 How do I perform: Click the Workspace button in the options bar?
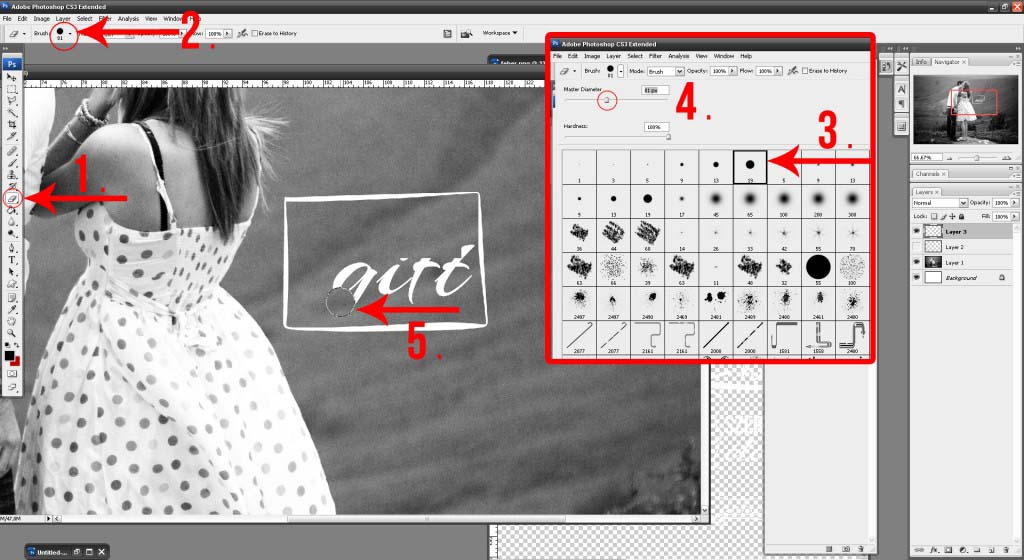[500, 32]
